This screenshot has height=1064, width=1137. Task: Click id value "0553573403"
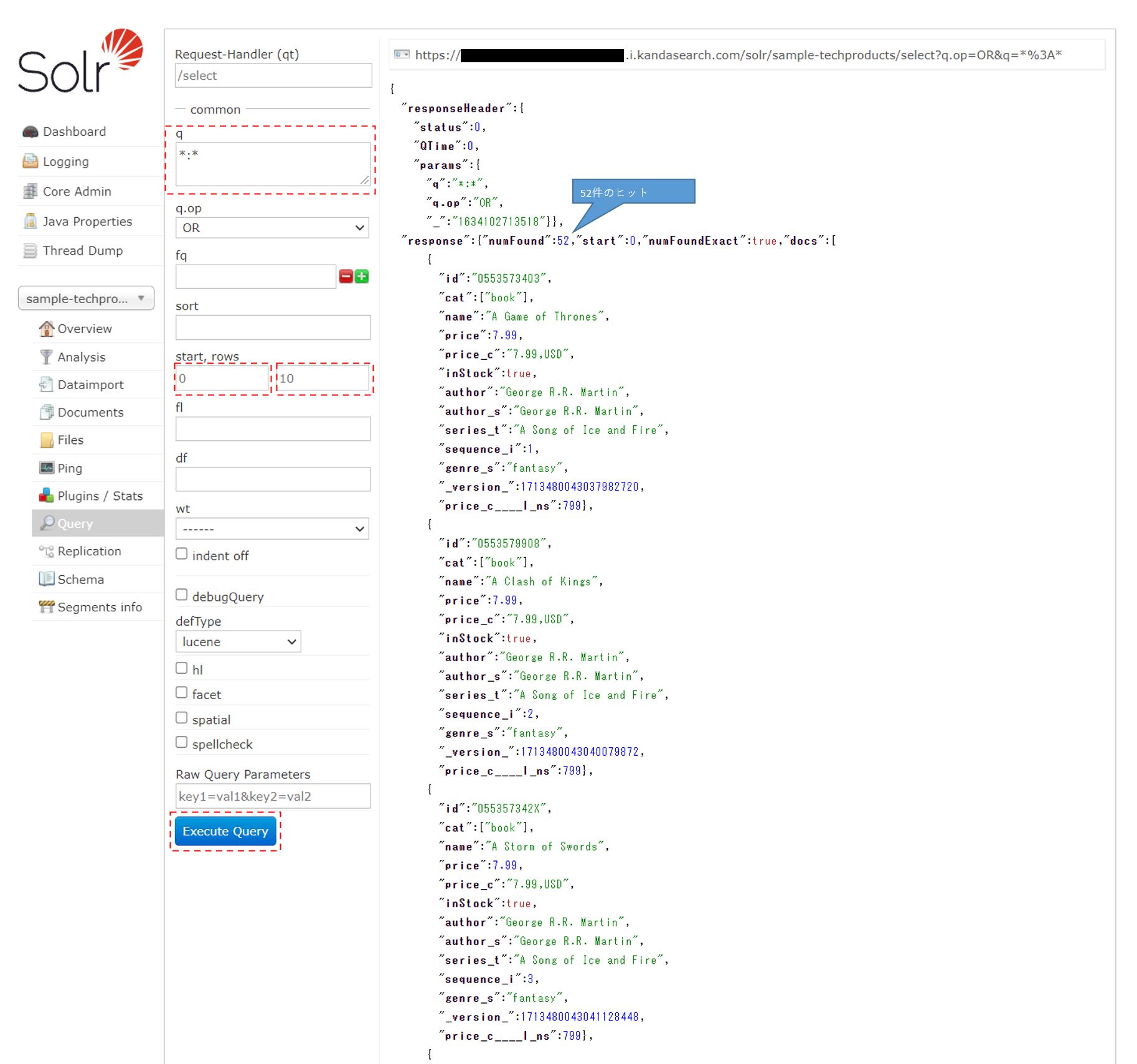[x=509, y=279]
